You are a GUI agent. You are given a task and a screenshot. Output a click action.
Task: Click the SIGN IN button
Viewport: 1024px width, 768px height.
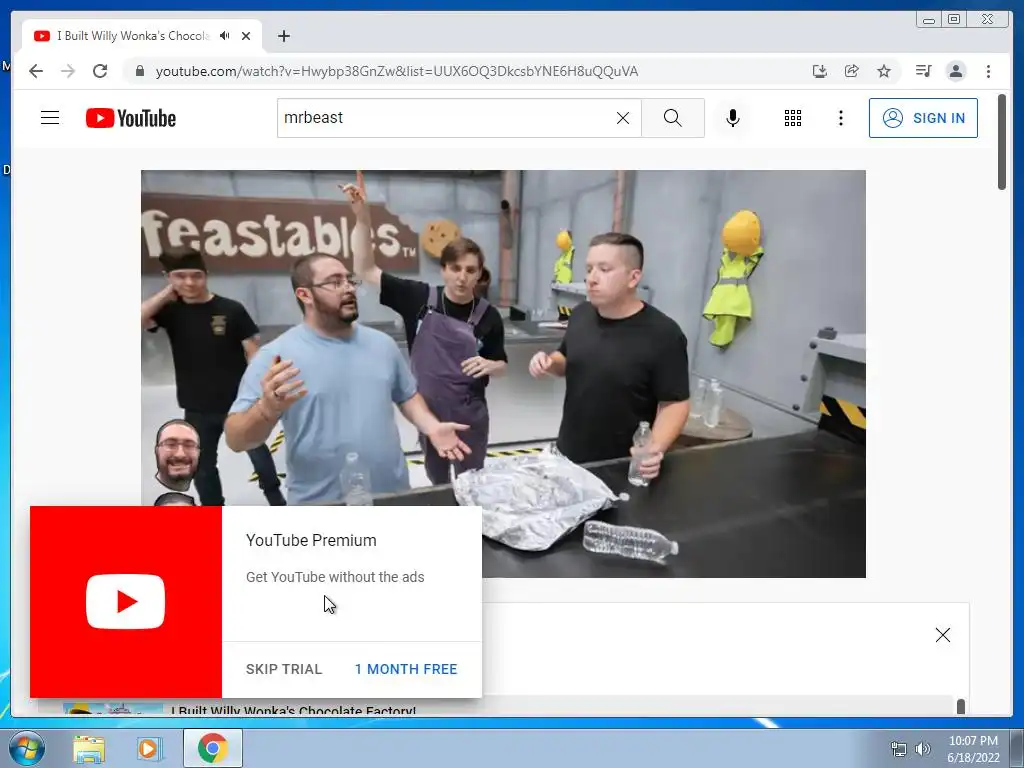(x=923, y=118)
